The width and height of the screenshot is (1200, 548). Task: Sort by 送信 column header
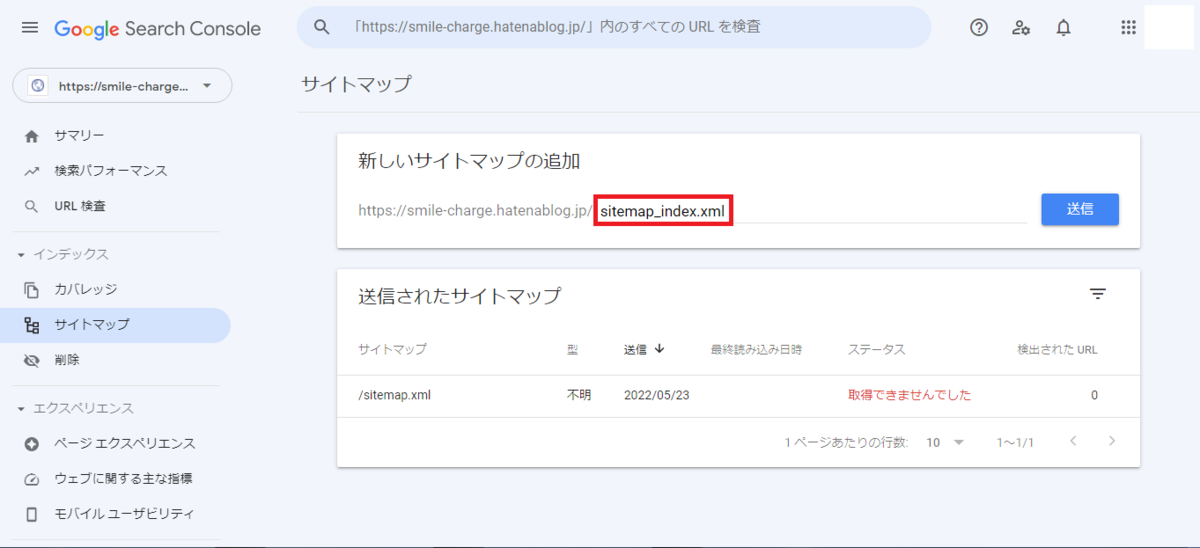click(x=636, y=350)
